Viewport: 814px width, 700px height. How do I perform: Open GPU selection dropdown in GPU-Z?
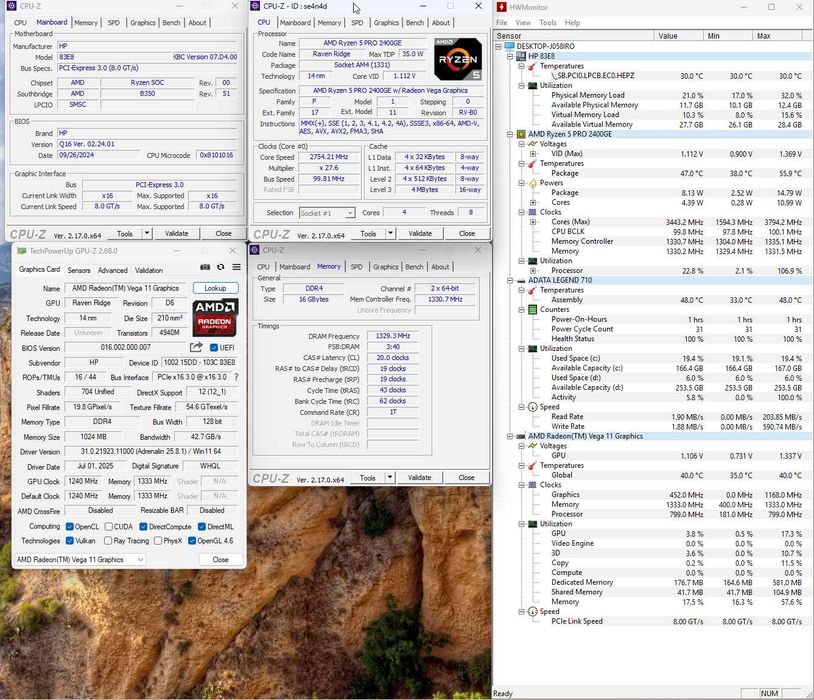point(80,559)
